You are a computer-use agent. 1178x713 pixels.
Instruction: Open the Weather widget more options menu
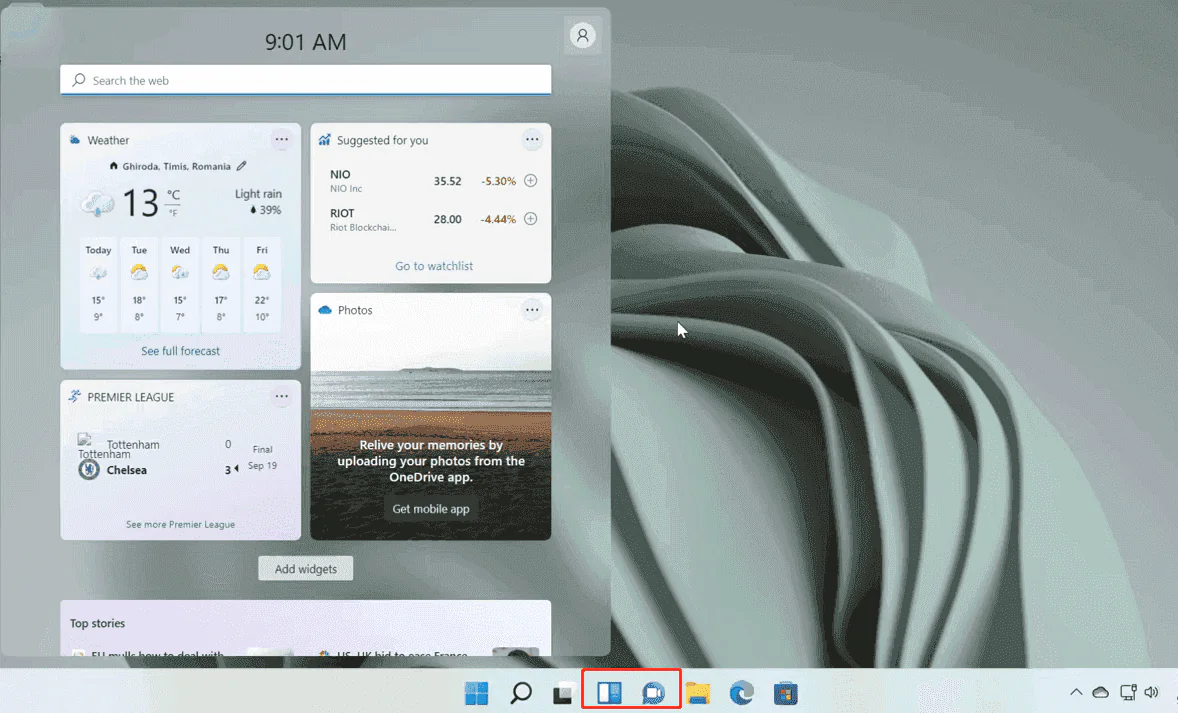coord(281,140)
